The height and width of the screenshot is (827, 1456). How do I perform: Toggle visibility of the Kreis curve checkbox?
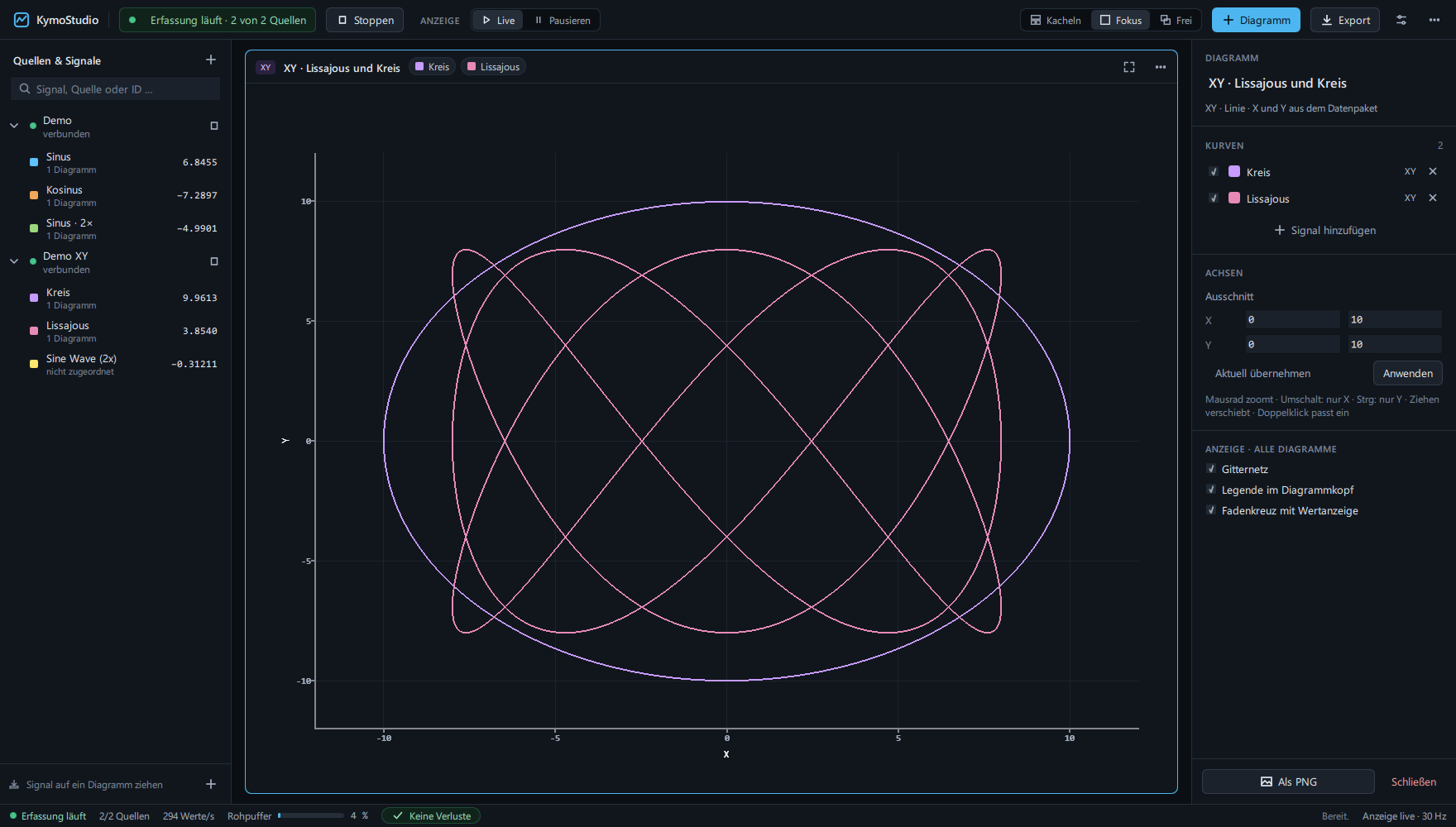(x=1214, y=171)
